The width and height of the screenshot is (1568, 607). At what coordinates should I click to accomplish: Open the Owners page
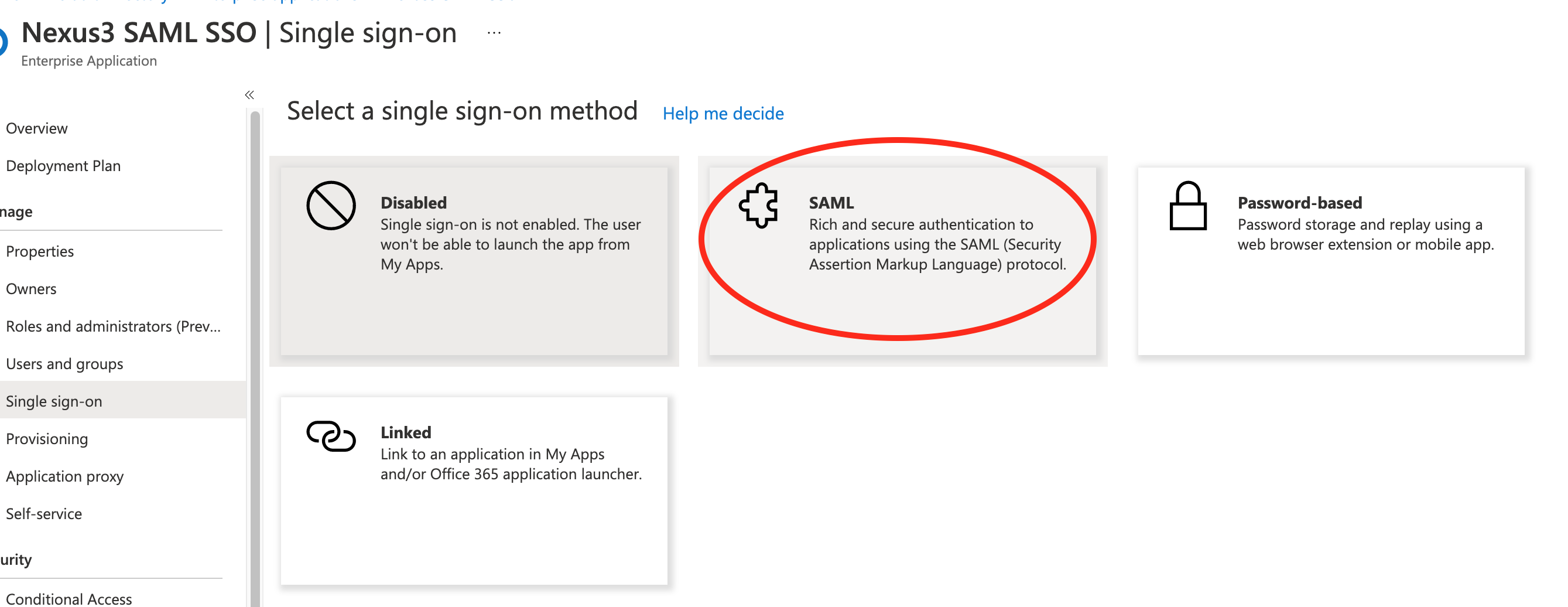click(31, 289)
